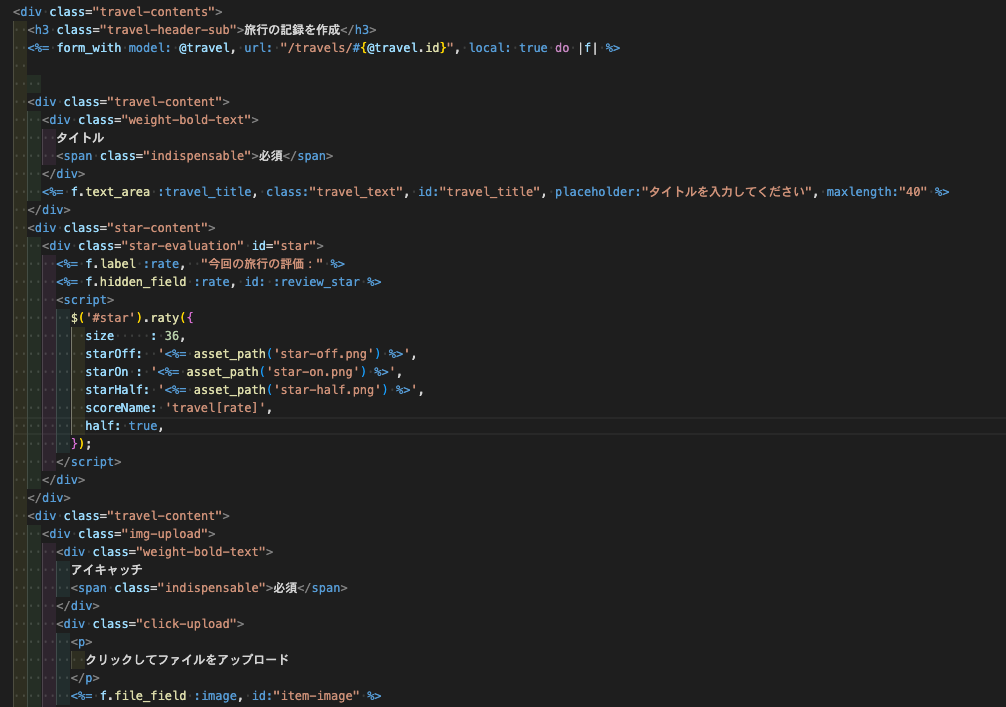This screenshot has height=707, width=1006.
Task: Click the maxlength:"40" attribute
Action: pos(876,191)
